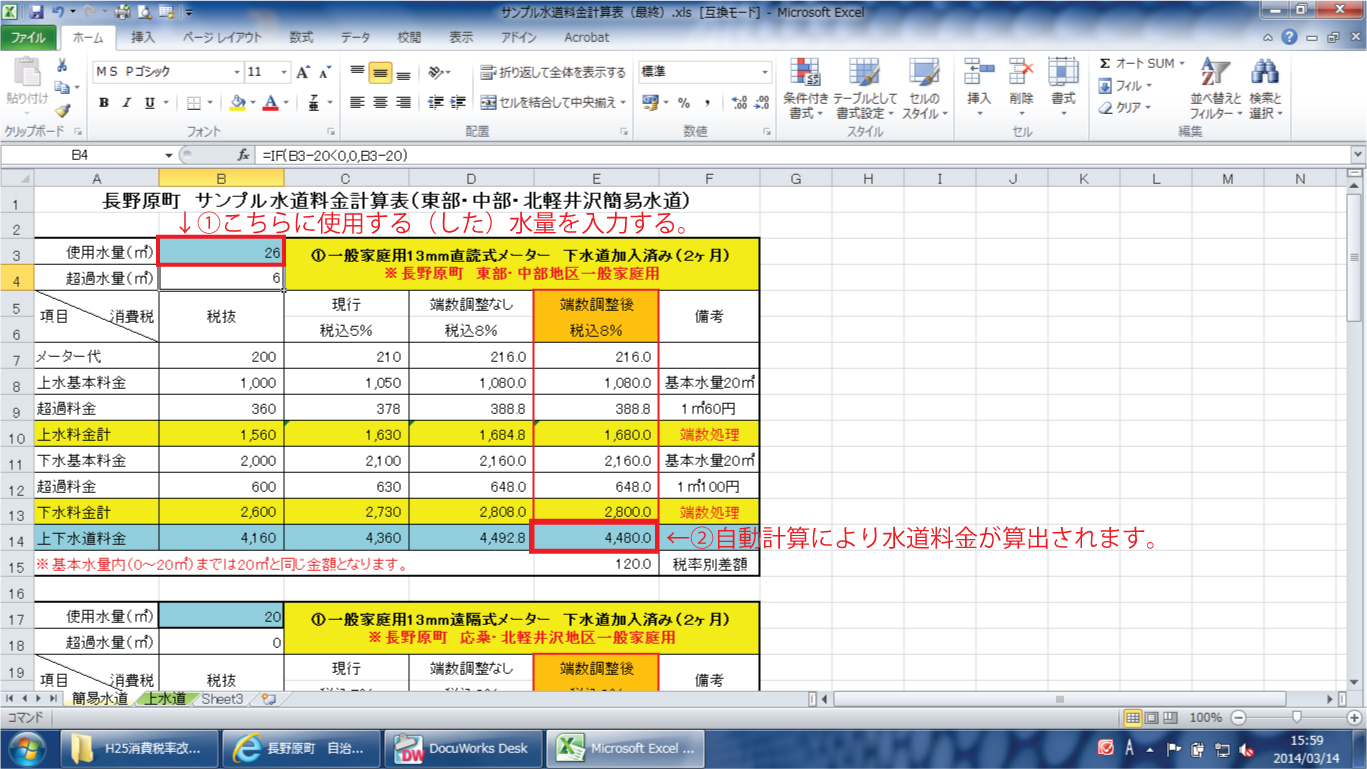1367x769 pixels.
Task: Click the Increase Decimal icon
Action: click(x=739, y=103)
